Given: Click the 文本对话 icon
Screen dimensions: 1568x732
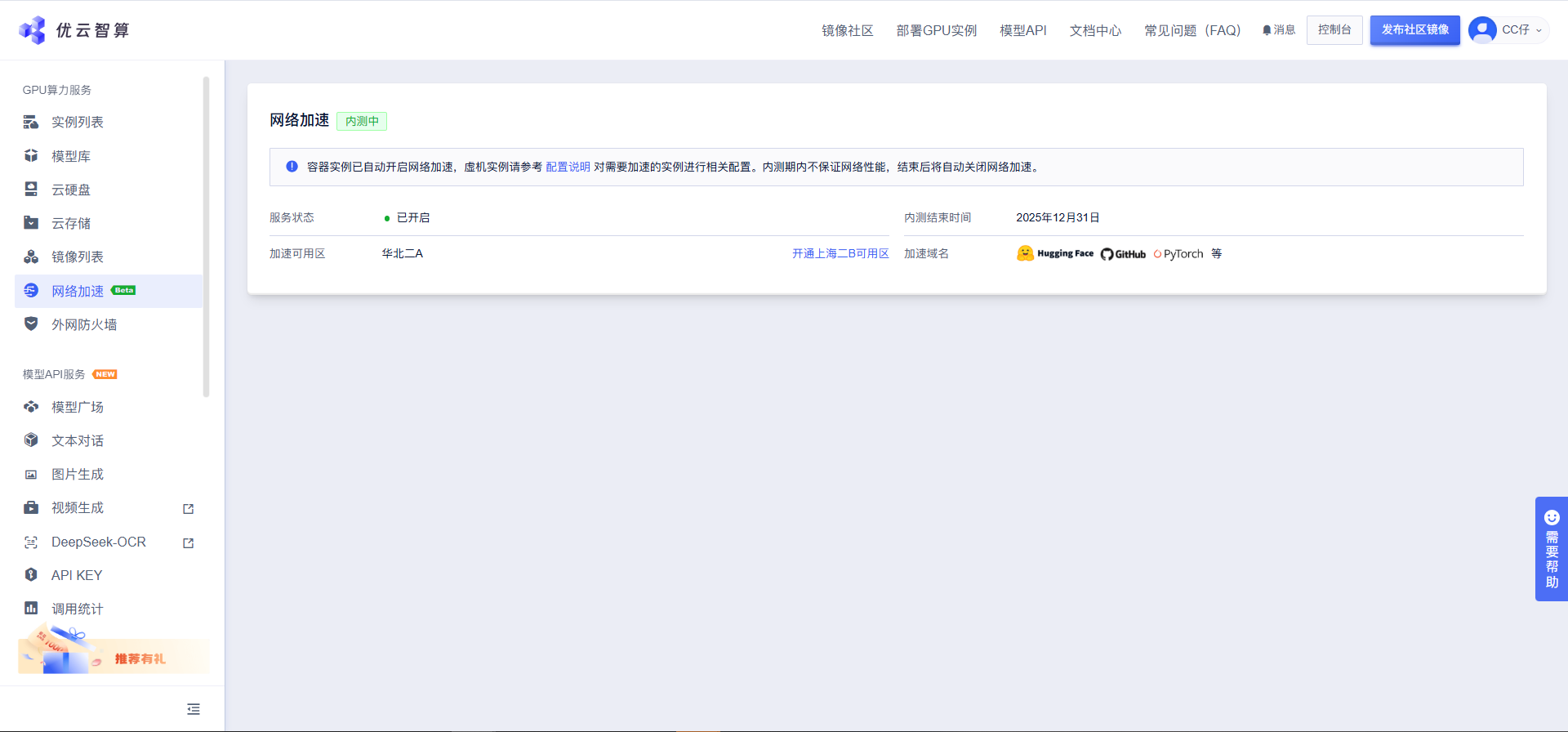Looking at the screenshot, I should [31, 440].
